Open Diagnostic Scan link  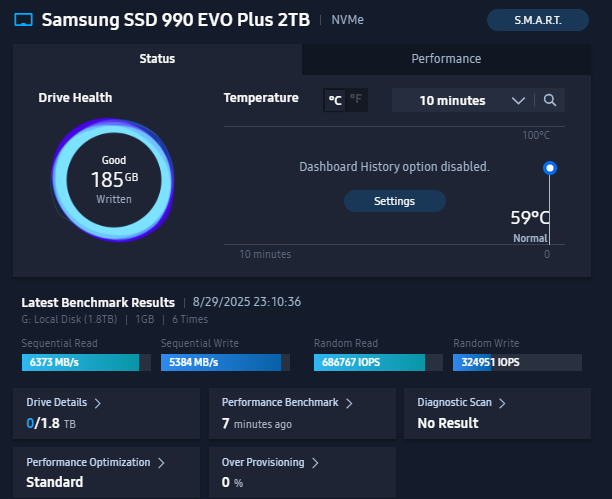pos(454,402)
